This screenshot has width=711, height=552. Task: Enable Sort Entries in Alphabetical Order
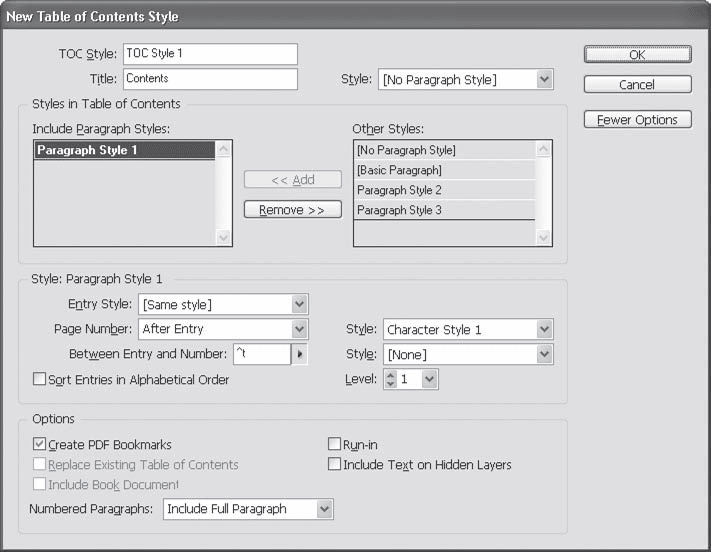(x=40, y=380)
